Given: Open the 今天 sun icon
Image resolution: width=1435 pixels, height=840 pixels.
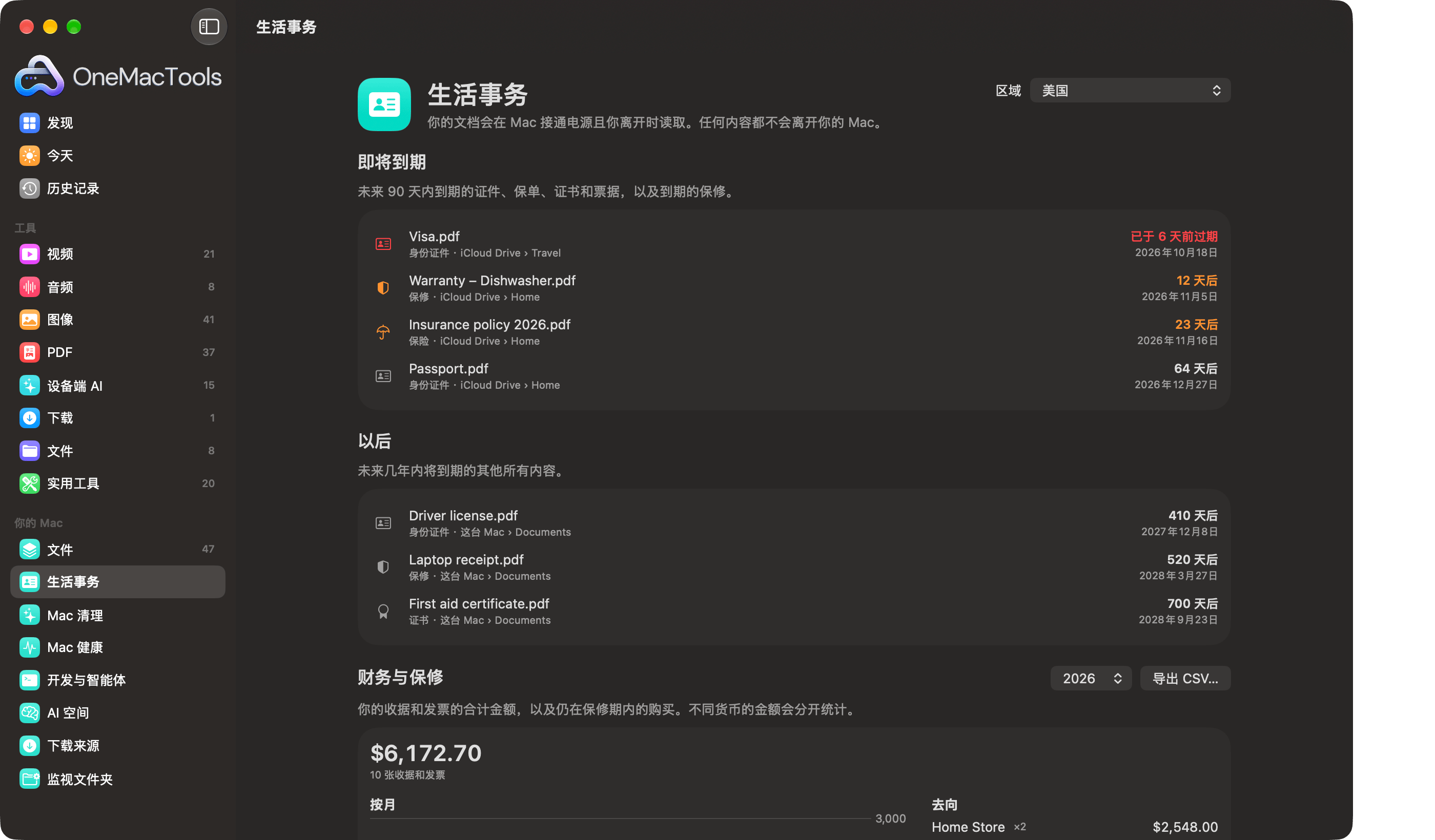Looking at the screenshot, I should click(30, 155).
